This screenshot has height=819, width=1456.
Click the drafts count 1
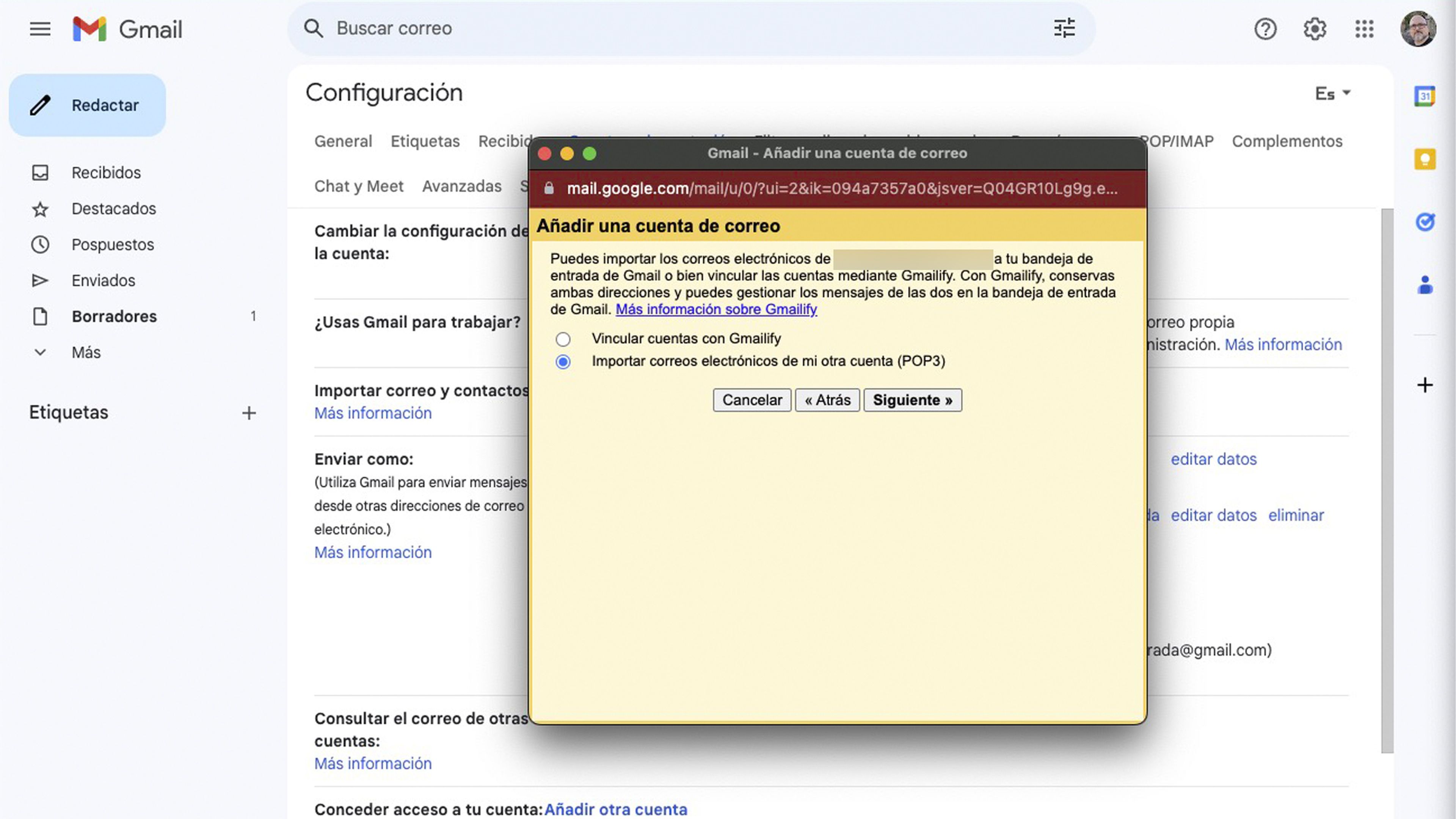(x=253, y=317)
